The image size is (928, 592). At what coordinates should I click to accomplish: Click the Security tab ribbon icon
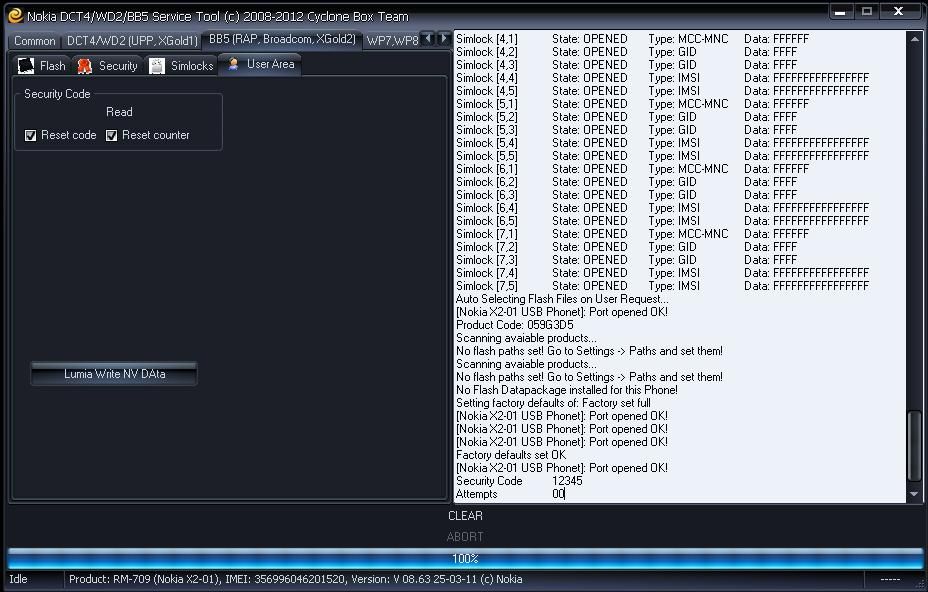[x=85, y=66]
